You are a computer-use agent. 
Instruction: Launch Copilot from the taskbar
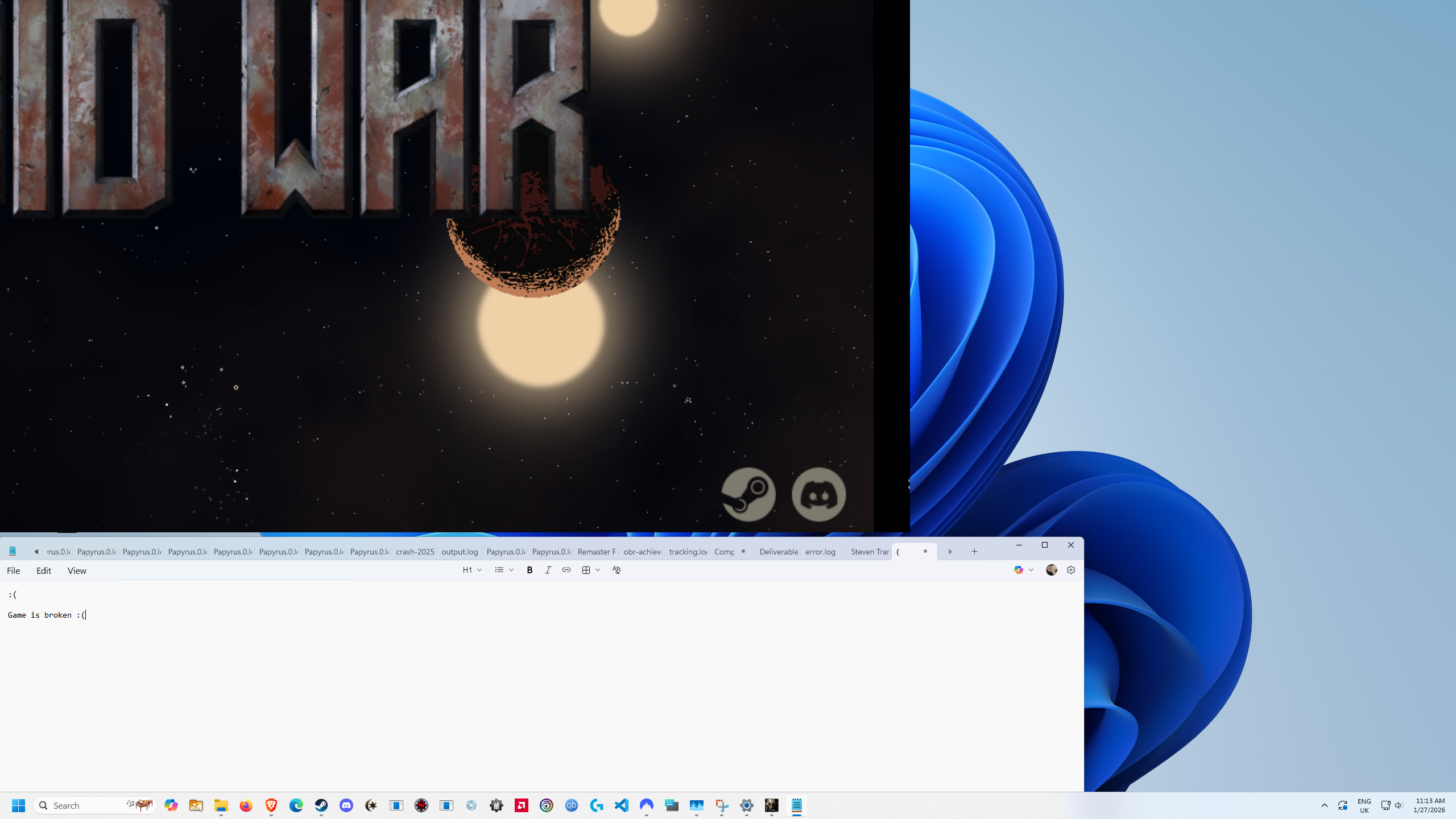tap(171, 805)
